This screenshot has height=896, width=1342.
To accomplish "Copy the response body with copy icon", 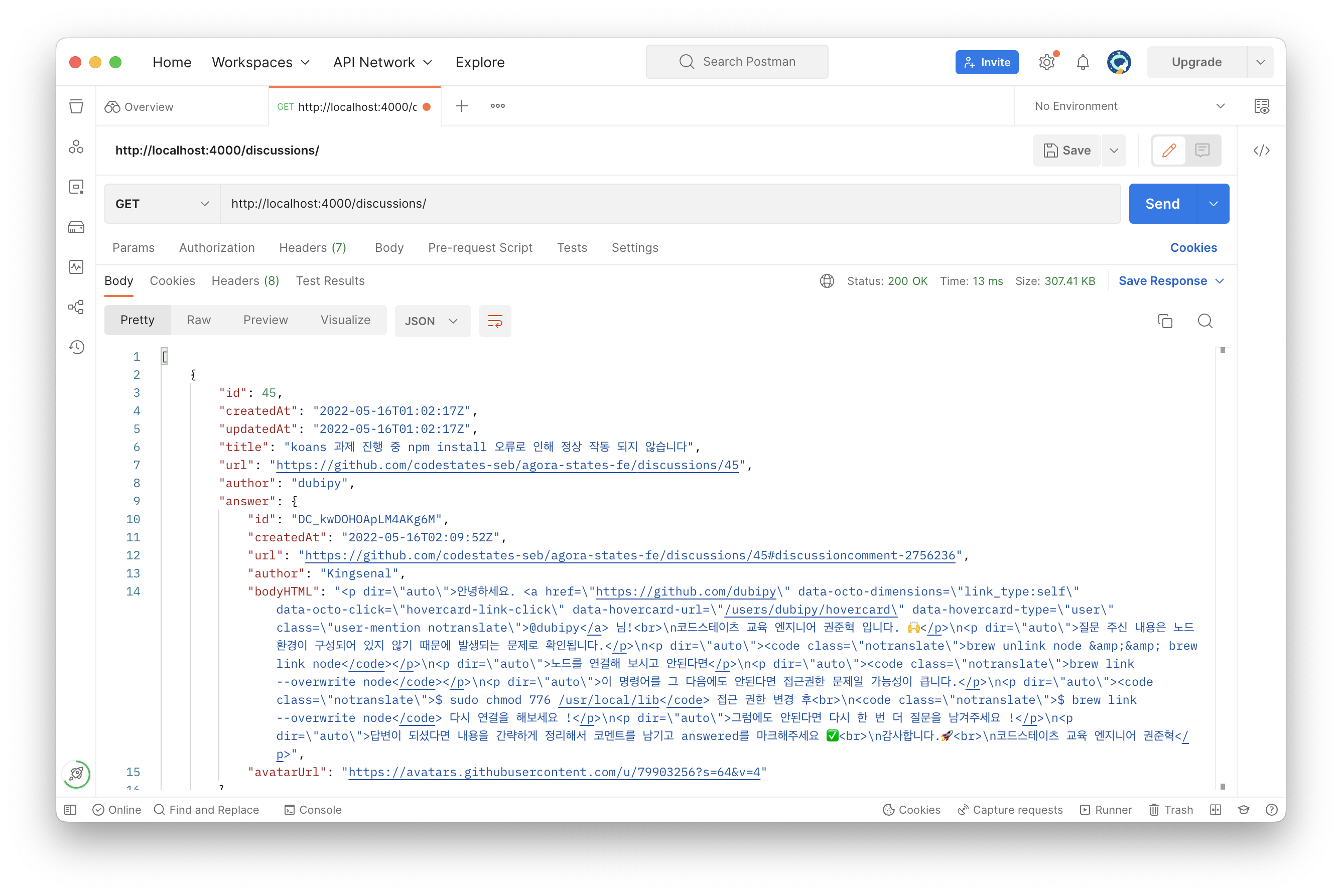I will (1164, 321).
